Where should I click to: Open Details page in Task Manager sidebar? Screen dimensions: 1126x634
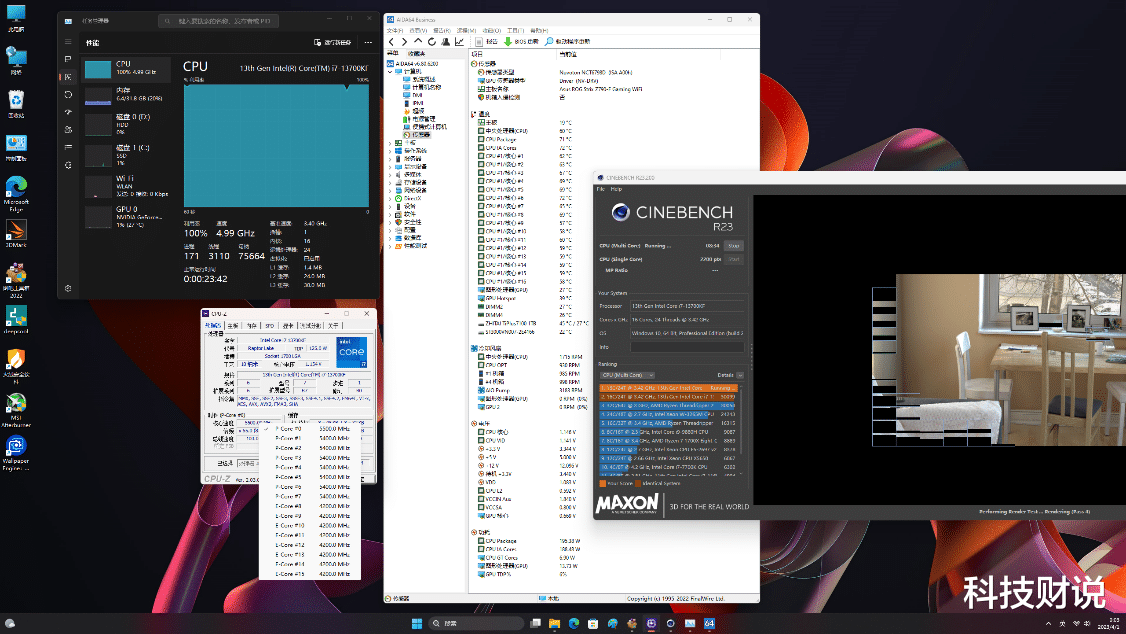click(68, 147)
